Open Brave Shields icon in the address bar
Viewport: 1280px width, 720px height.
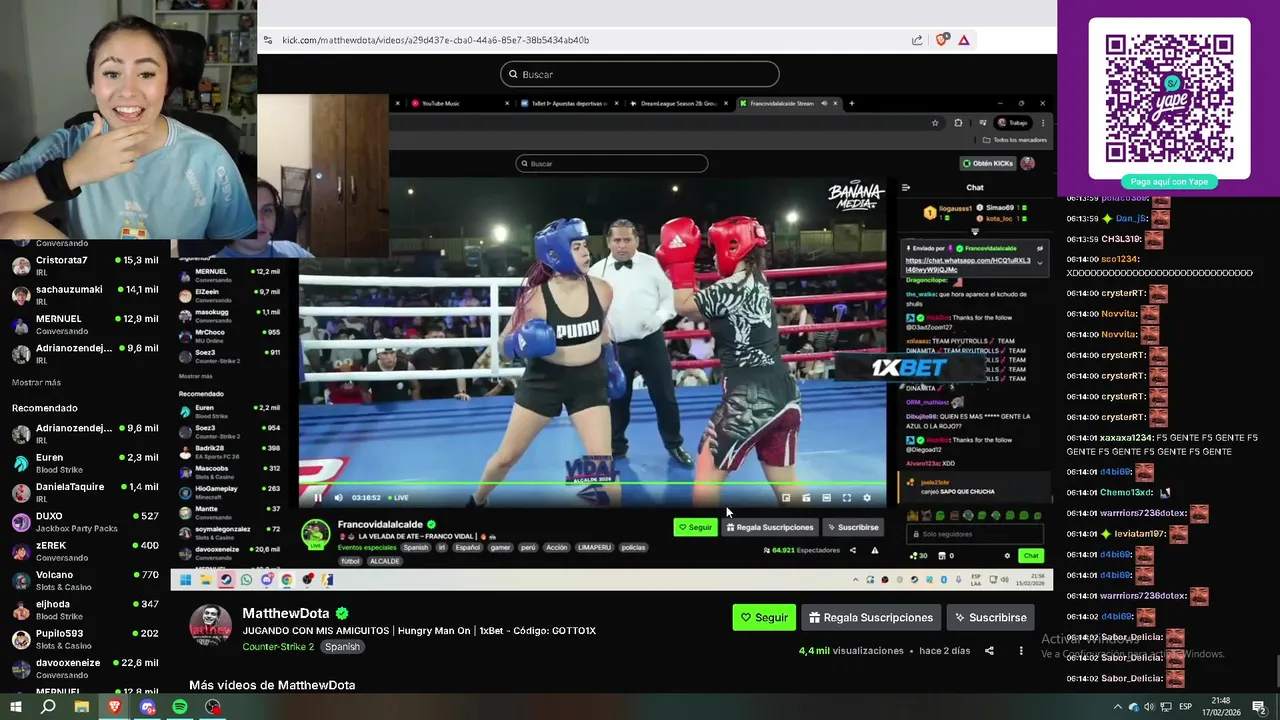pos(941,40)
